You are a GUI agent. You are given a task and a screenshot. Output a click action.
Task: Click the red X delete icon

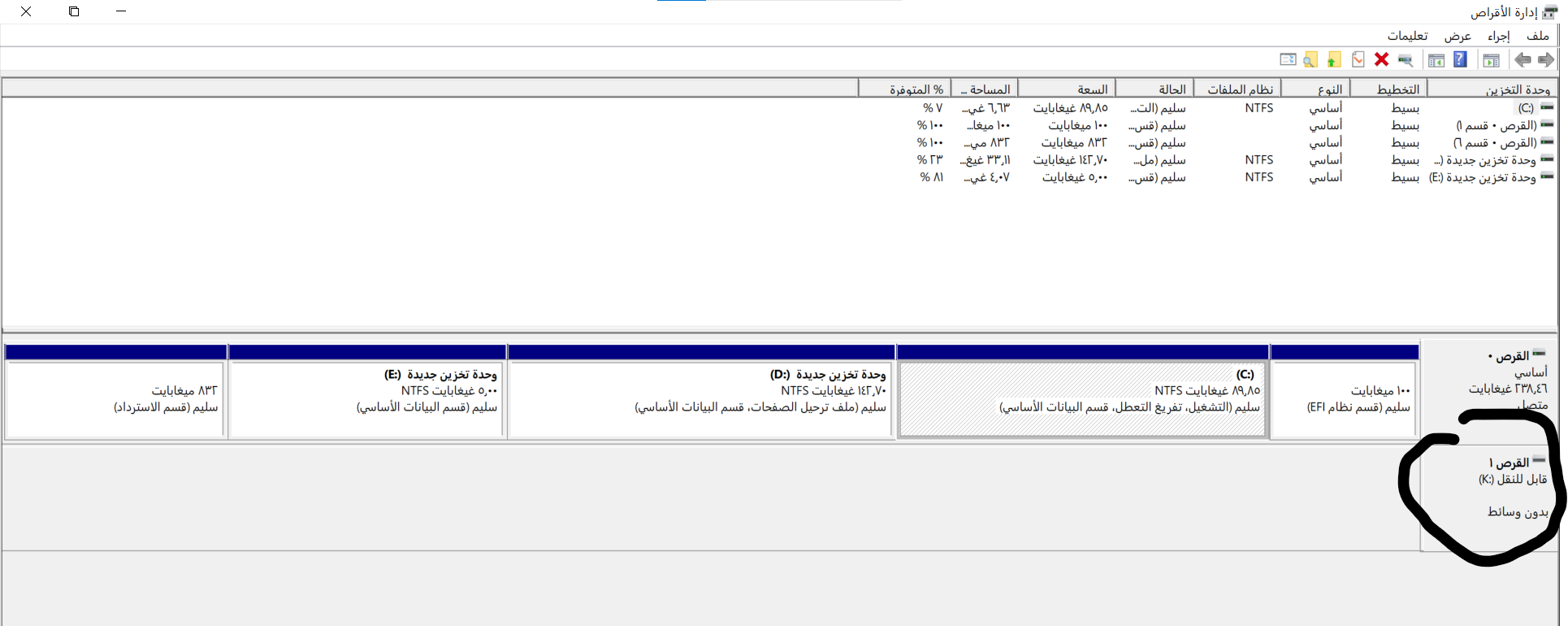click(x=1381, y=59)
